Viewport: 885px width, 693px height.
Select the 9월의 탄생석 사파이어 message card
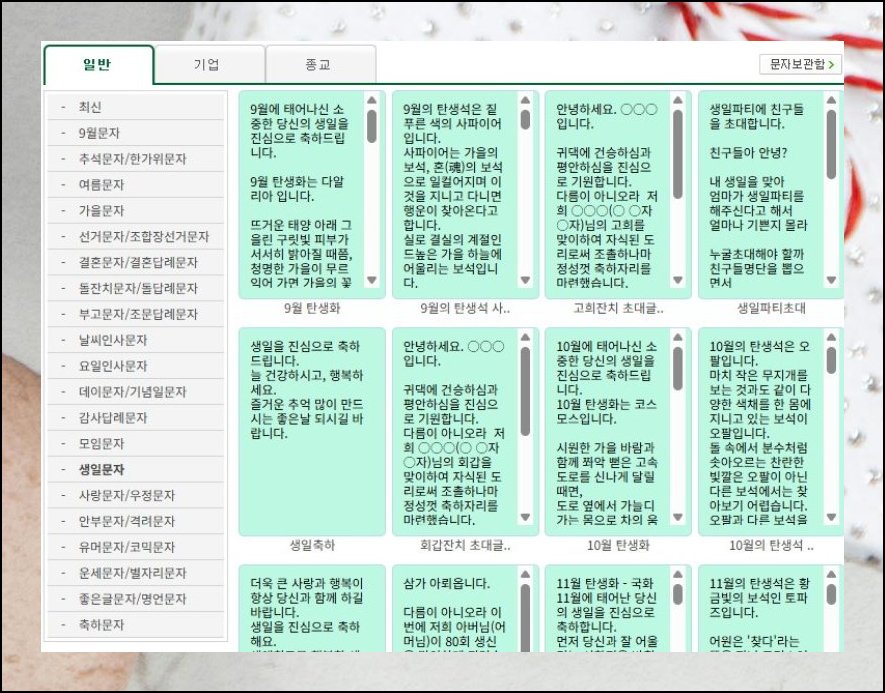pyautogui.click(x=465, y=195)
